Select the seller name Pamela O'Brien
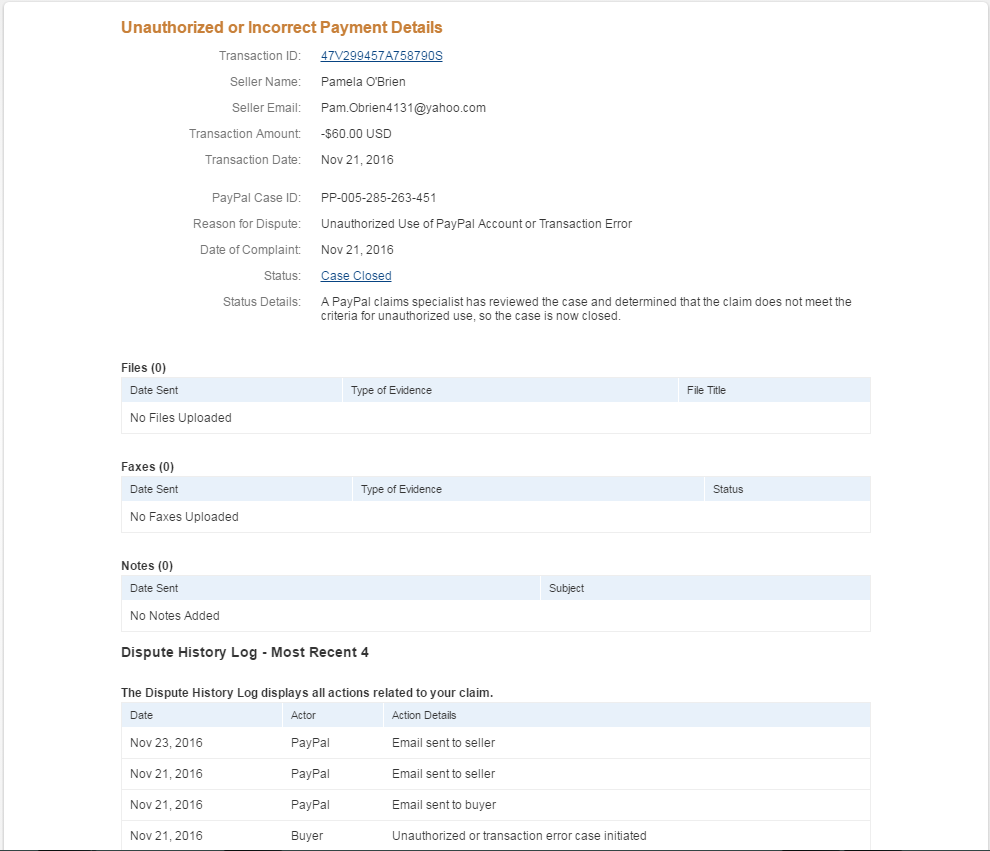 [363, 82]
